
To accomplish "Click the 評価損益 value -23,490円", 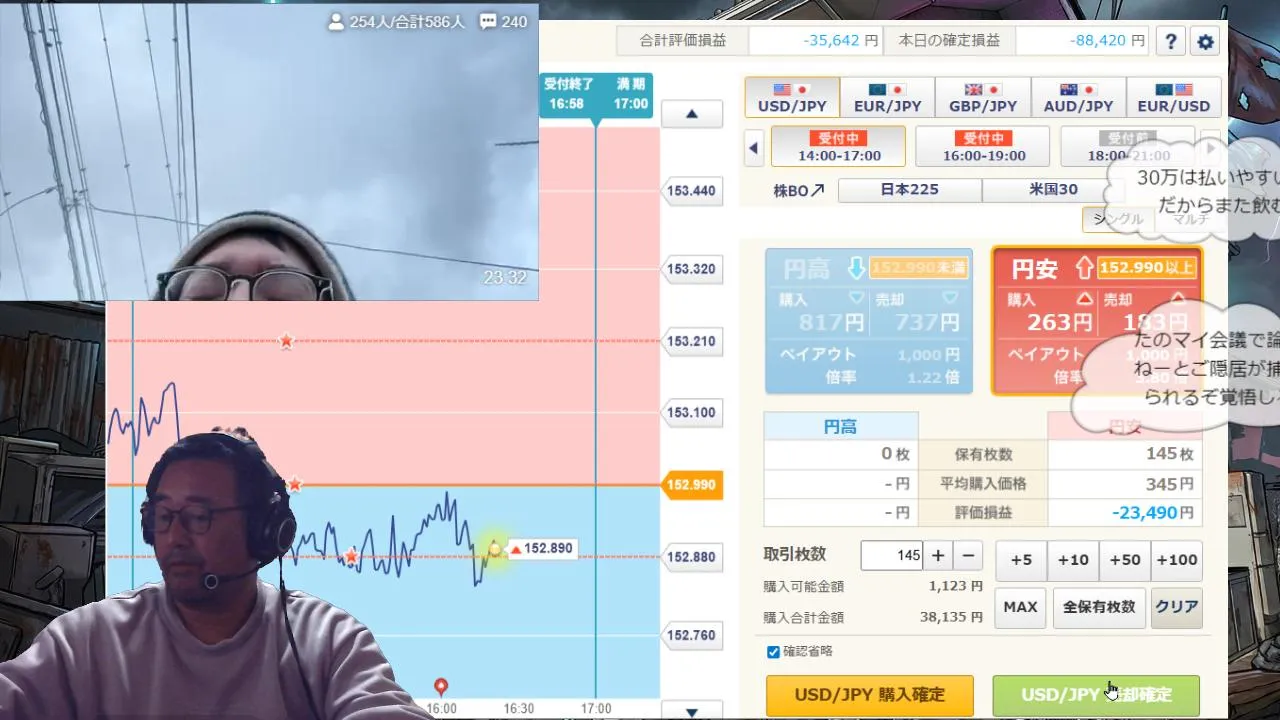I will [x=1153, y=512].
